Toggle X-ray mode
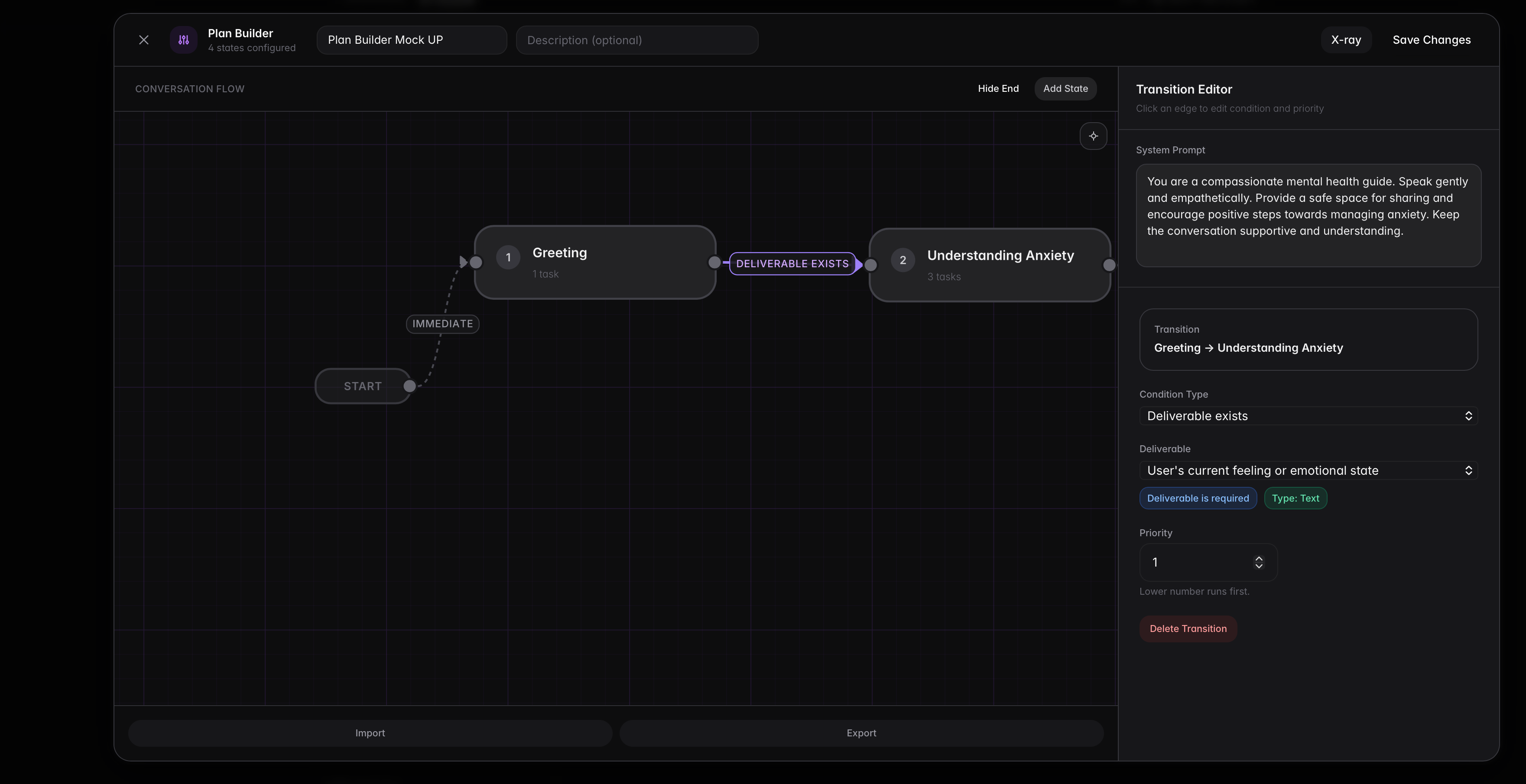 coord(1346,40)
